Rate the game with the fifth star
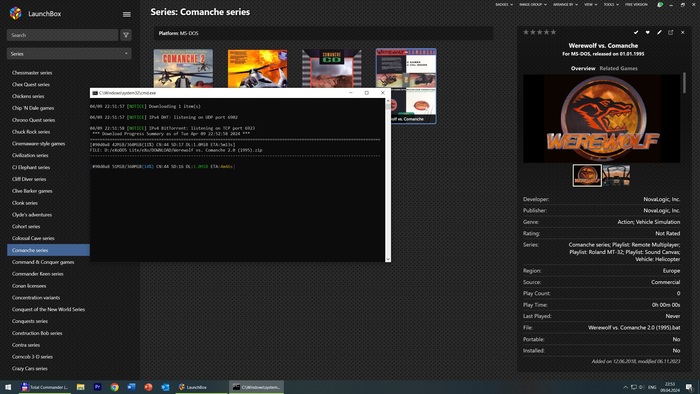700x394 pixels. 554,32
